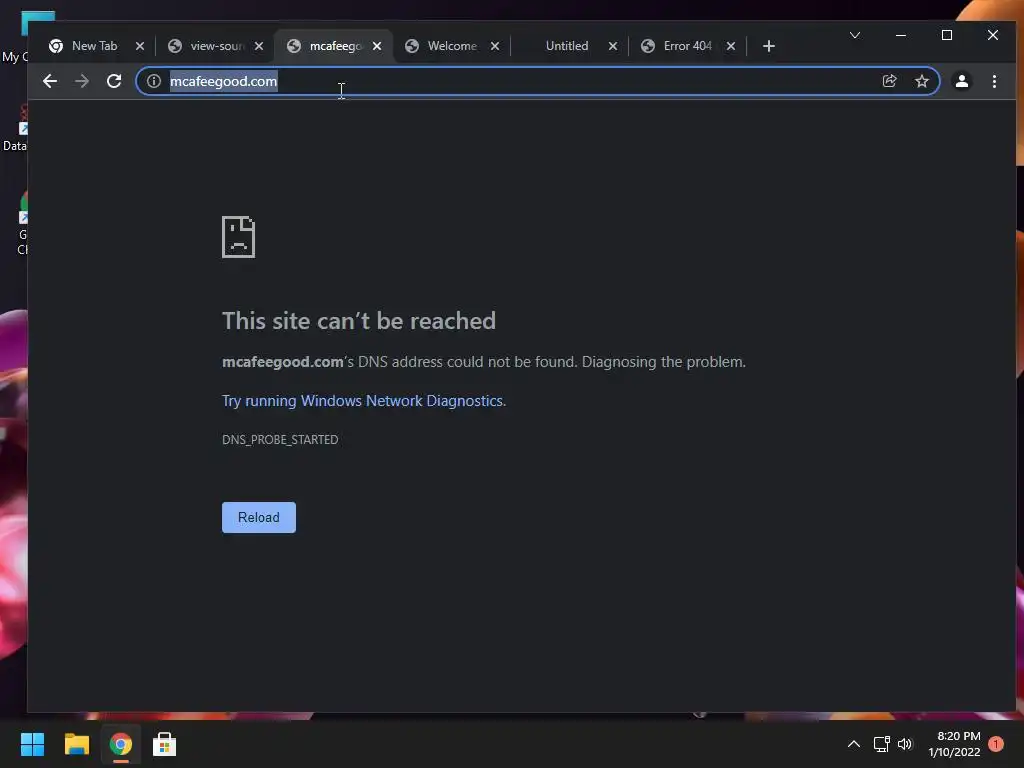Click This site can't be reached heading
This screenshot has width=1024, height=768.
coord(359,321)
